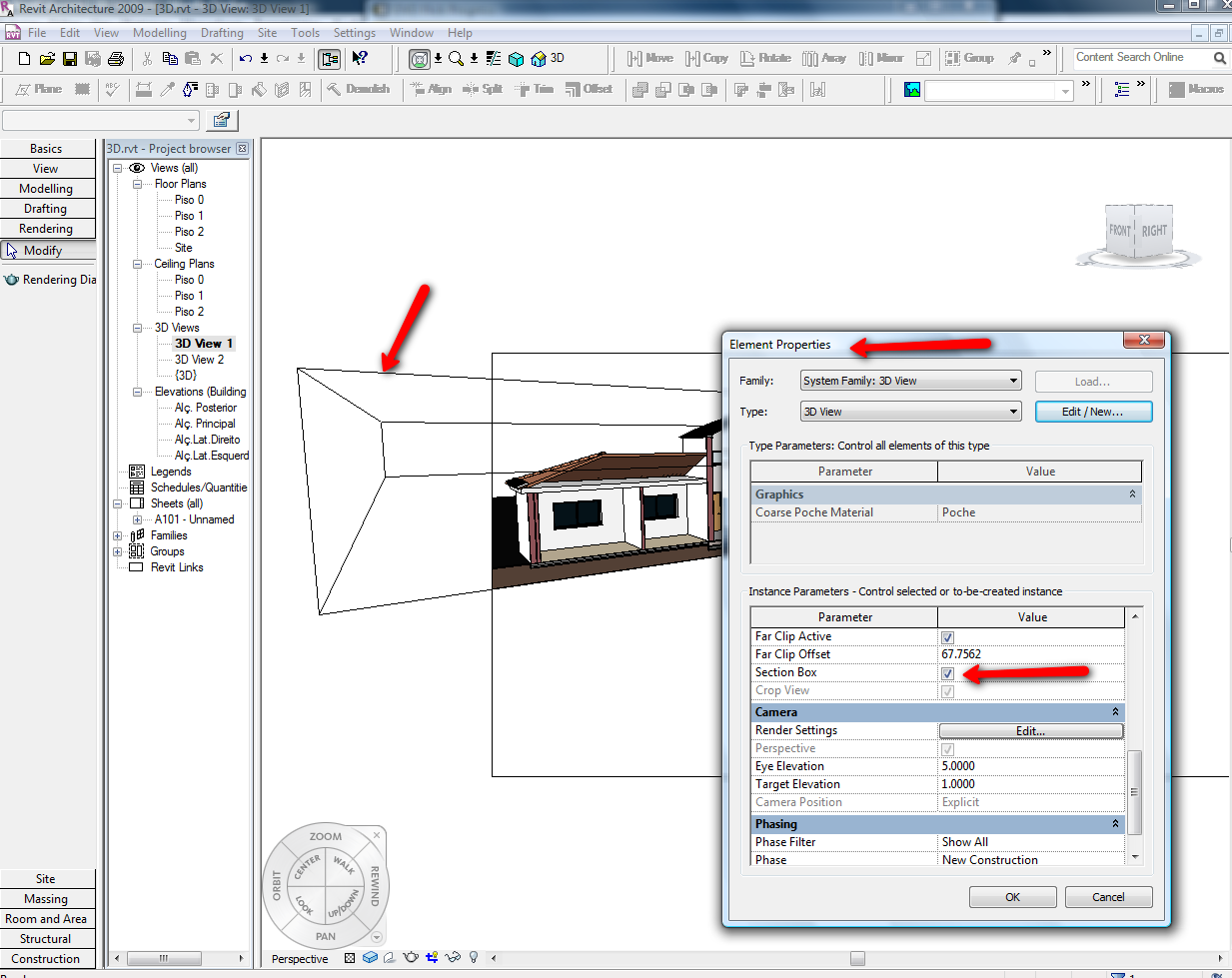Viewport: 1232px width, 978px height.
Task: Click the Print icon in the toolbar
Action: [x=116, y=59]
